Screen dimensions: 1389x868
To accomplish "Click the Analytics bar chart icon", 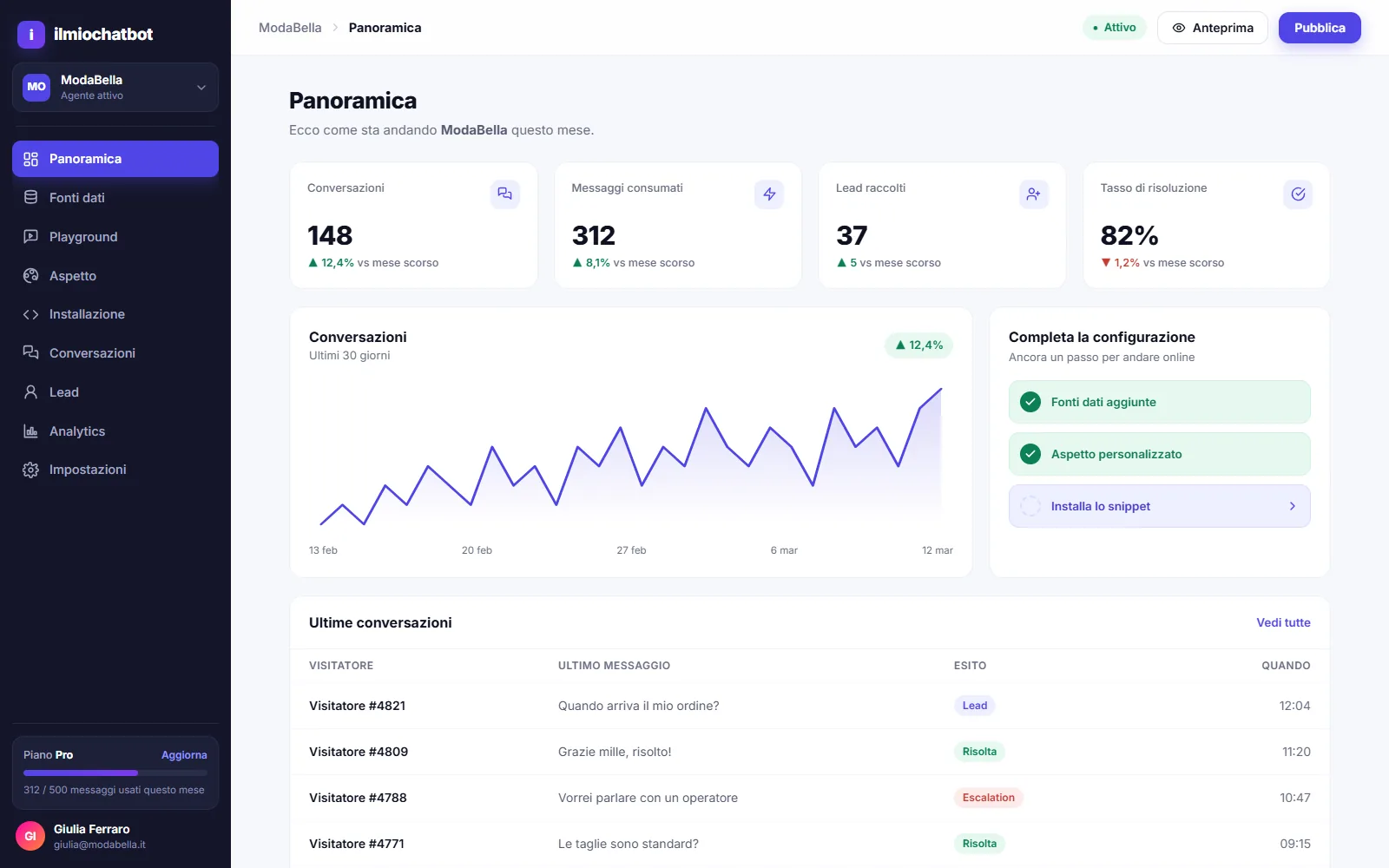I will pos(31,431).
